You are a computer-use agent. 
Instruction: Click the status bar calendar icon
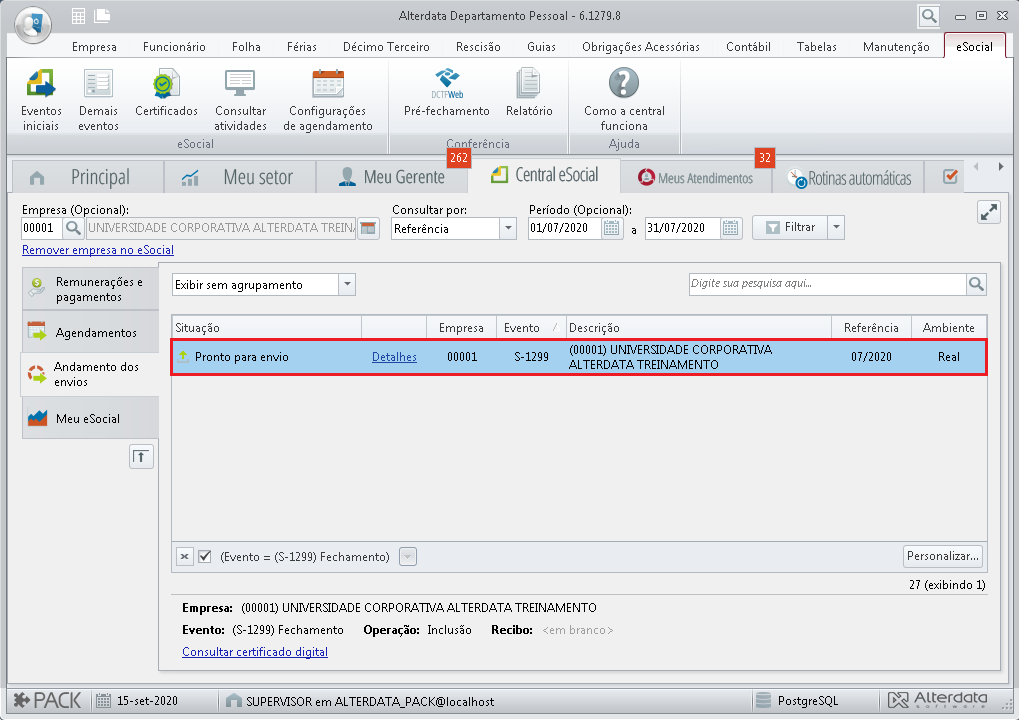pyautogui.click(x=103, y=701)
